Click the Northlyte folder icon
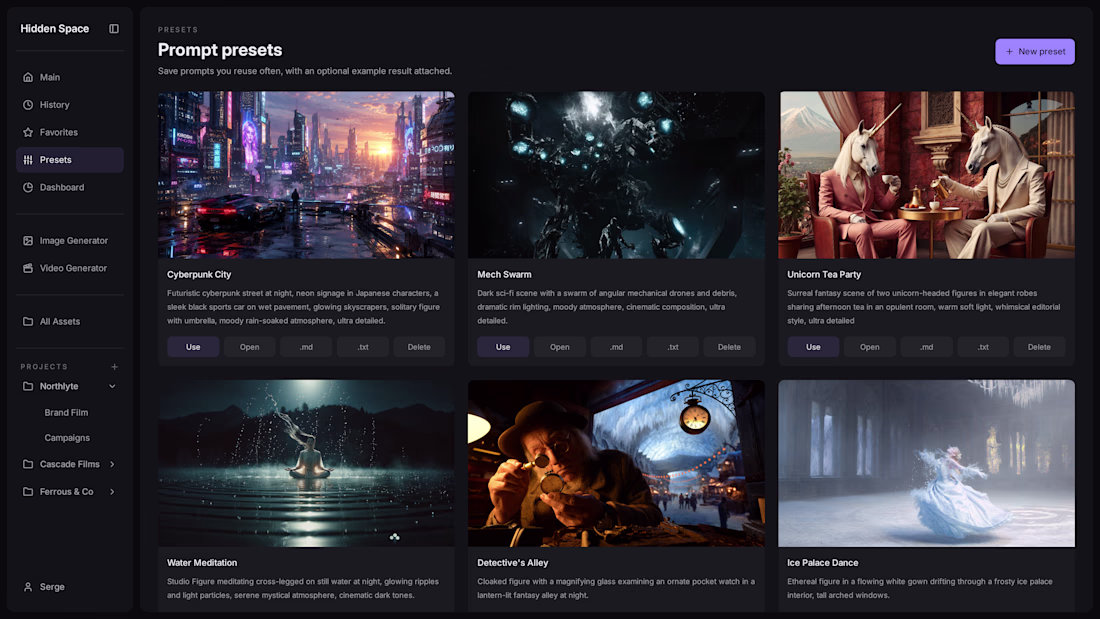Image resolution: width=1100 pixels, height=619 pixels. [28, 386]
